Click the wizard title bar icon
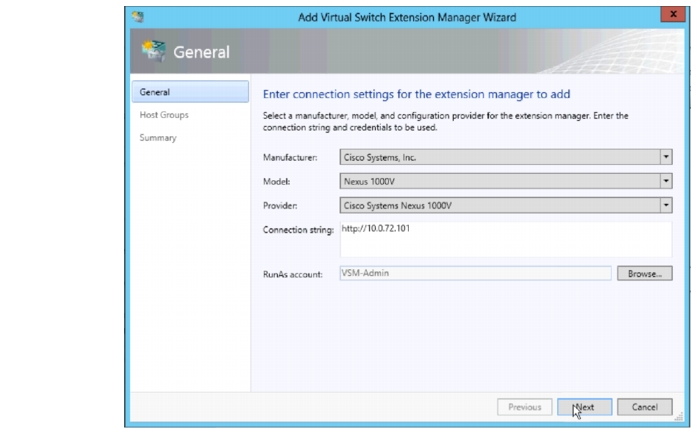The image size is (697, 433). 138,17
